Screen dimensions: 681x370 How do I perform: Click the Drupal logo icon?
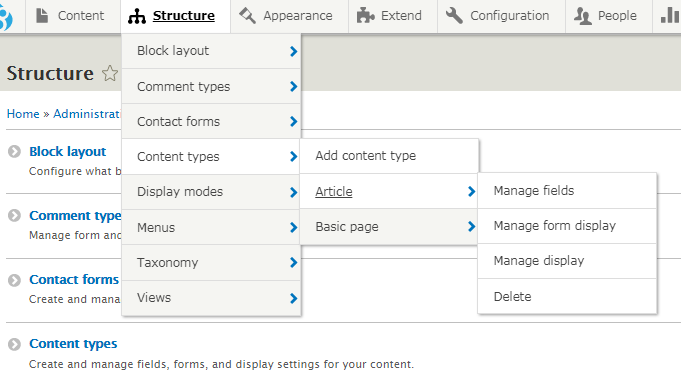pyautogui.click(x=6, y=17)
